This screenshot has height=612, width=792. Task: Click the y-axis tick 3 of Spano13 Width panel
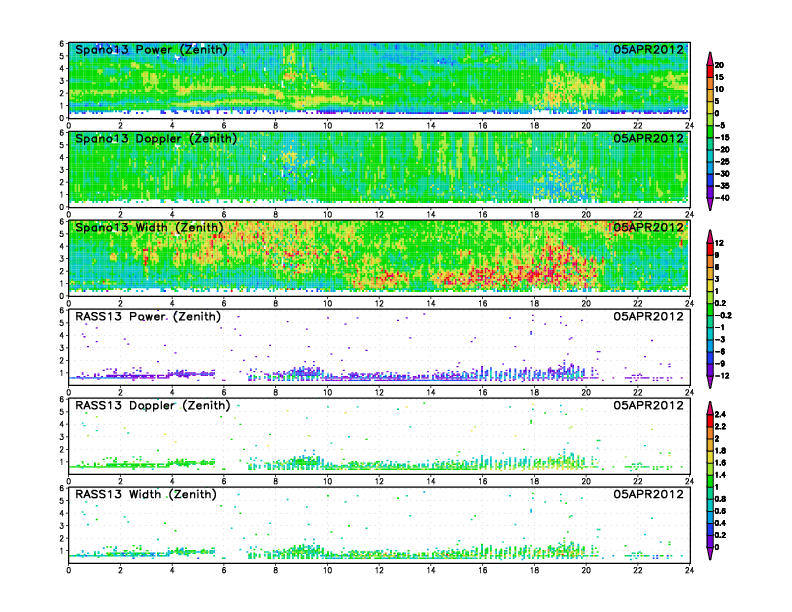62,259
